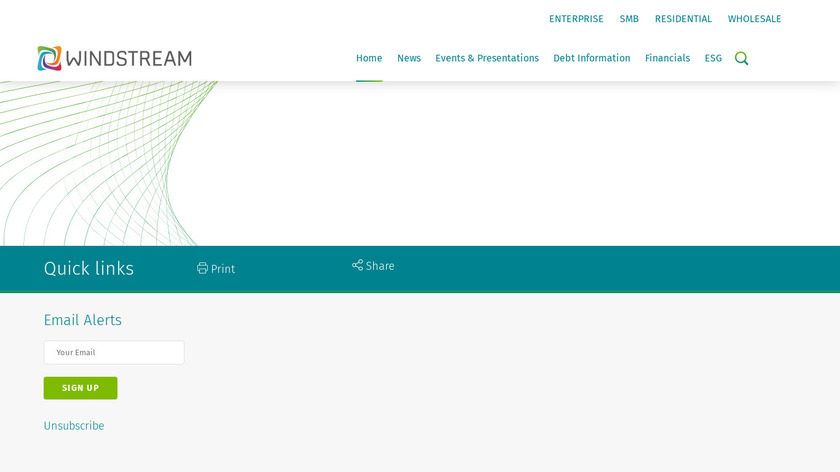Click the Email Alerts heading
Screen dimensions: 840x472
click(x=82, y=320)
